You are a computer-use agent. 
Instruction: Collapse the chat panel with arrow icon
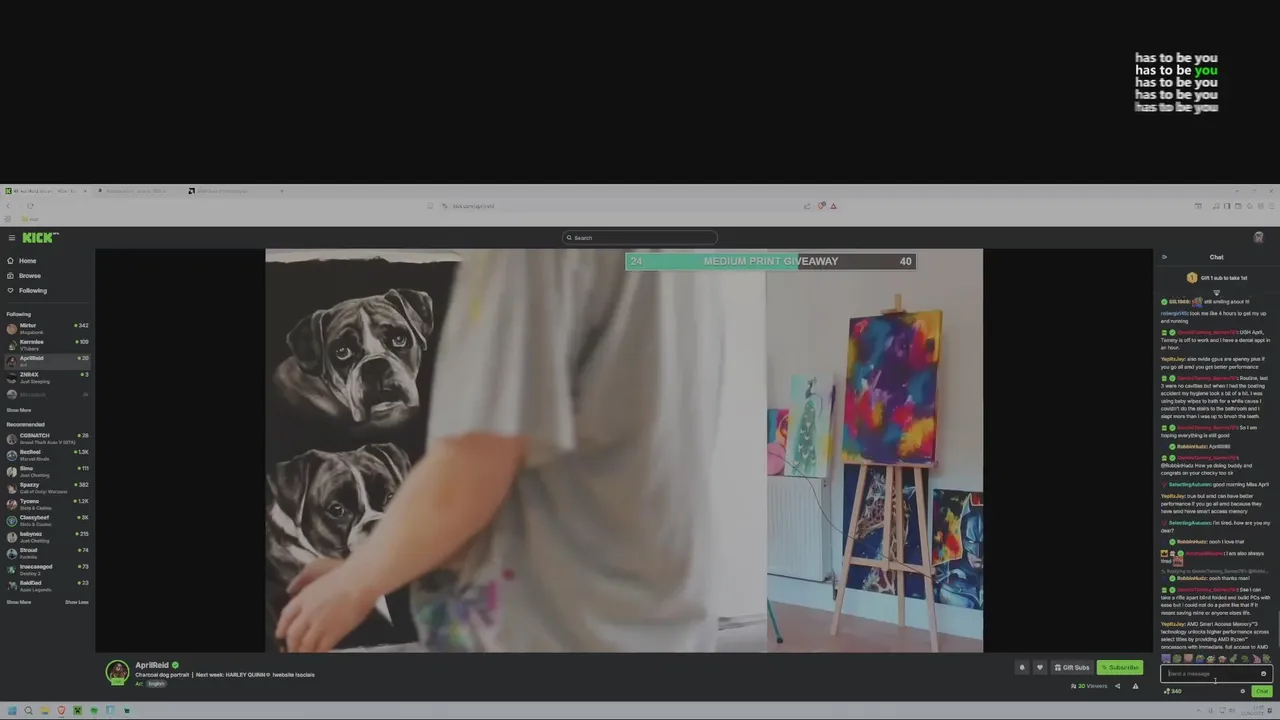(1164, 257)
